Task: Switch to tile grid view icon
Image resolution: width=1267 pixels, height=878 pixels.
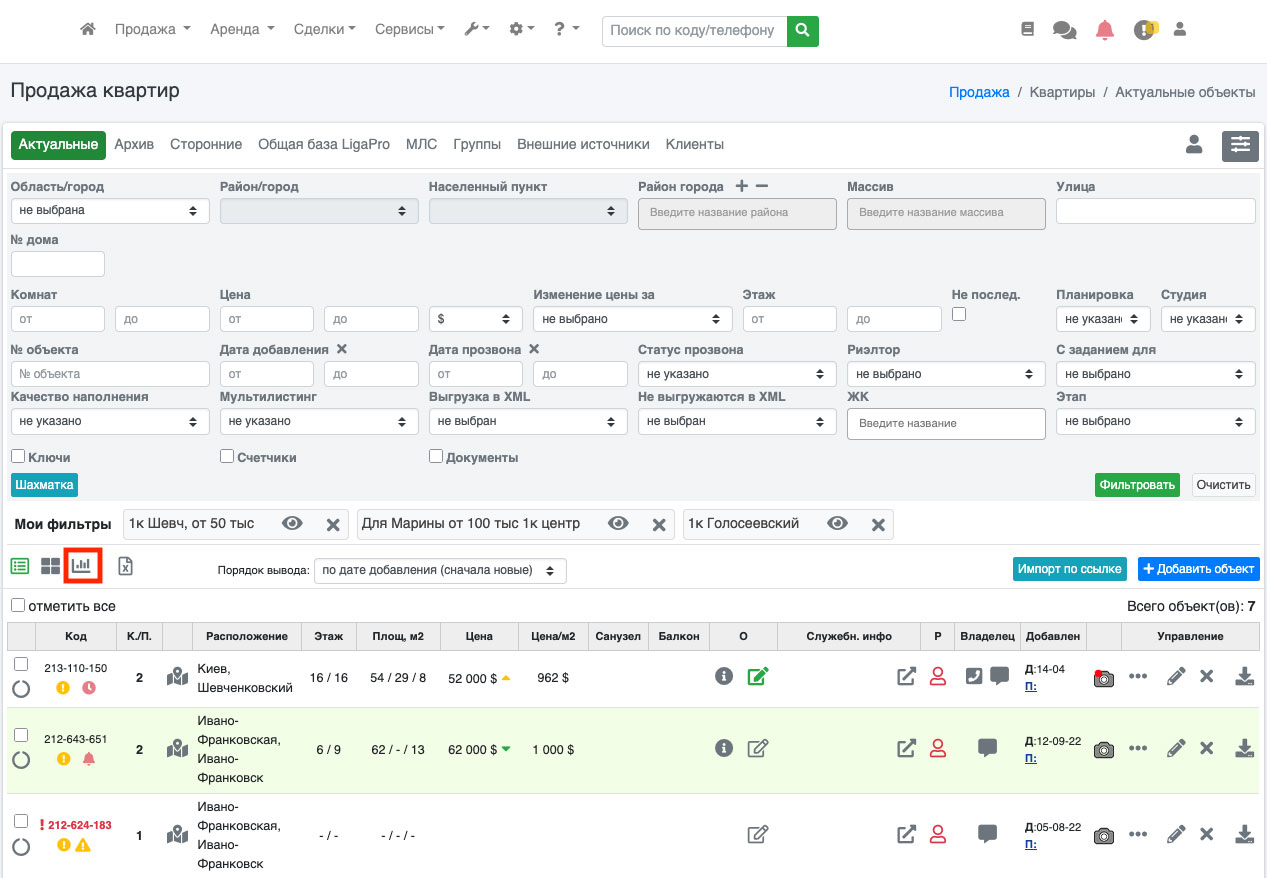Action: coord(50,567)
